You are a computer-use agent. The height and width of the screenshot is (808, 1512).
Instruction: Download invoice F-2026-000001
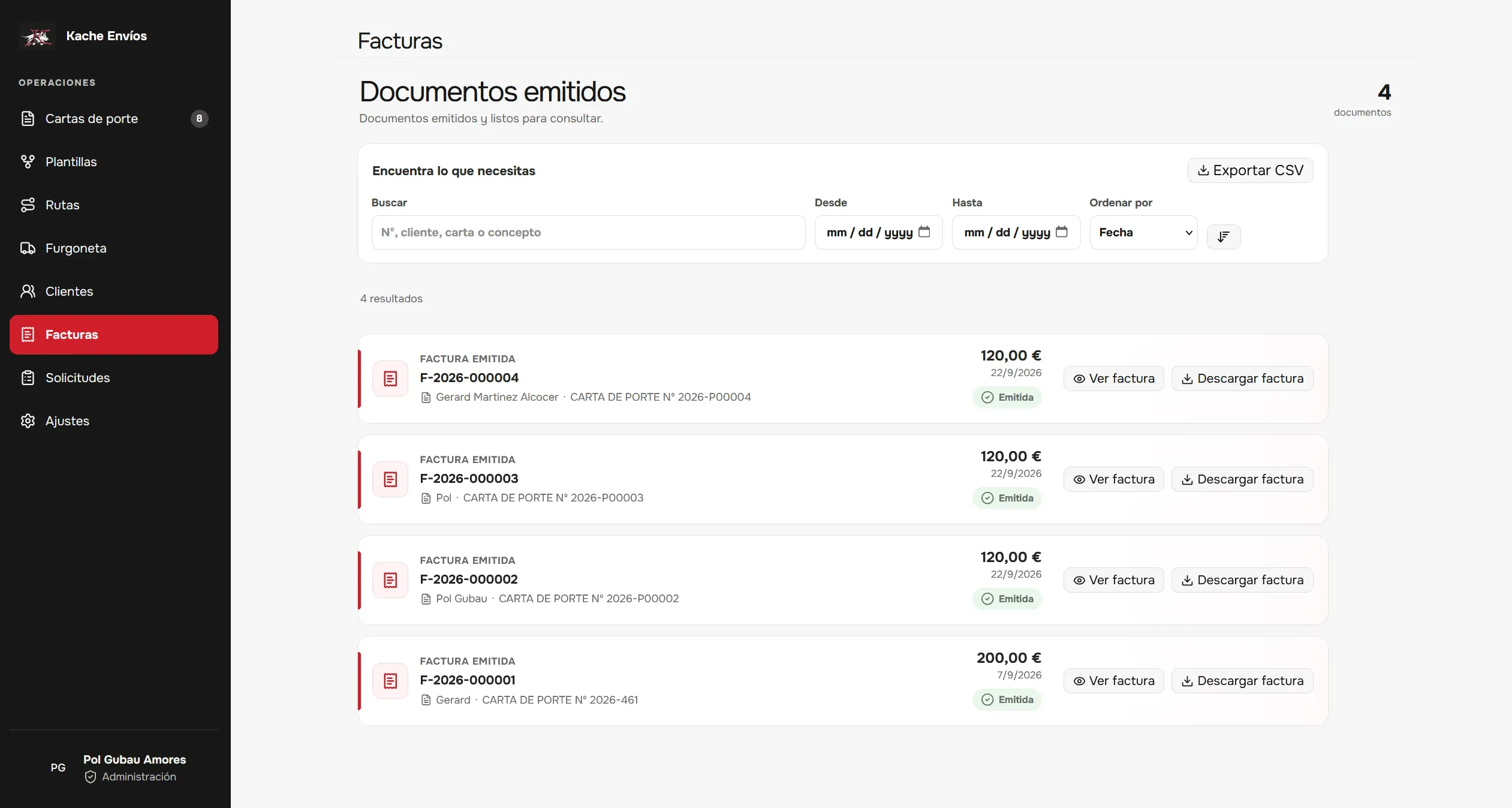(1242, 681)
